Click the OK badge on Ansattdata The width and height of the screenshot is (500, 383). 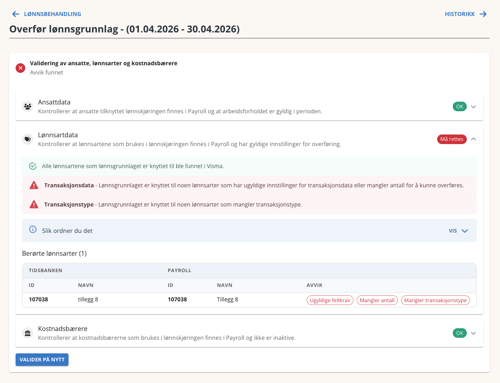[x=460, y=107]
